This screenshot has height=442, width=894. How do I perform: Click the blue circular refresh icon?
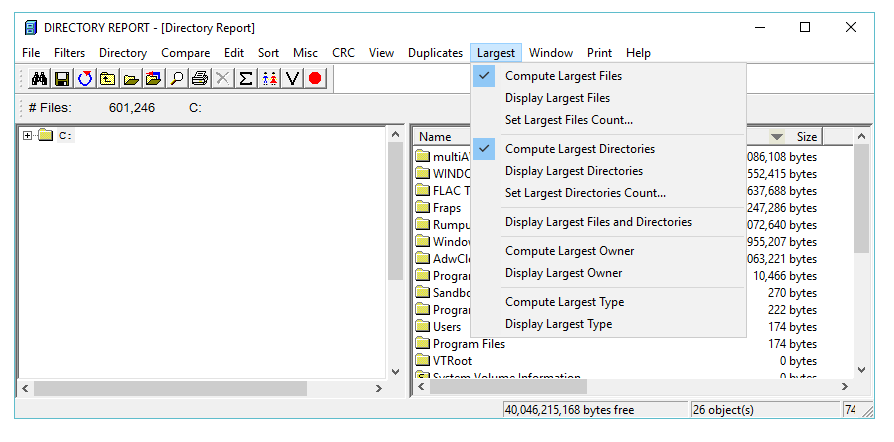[x=85, y=79]
